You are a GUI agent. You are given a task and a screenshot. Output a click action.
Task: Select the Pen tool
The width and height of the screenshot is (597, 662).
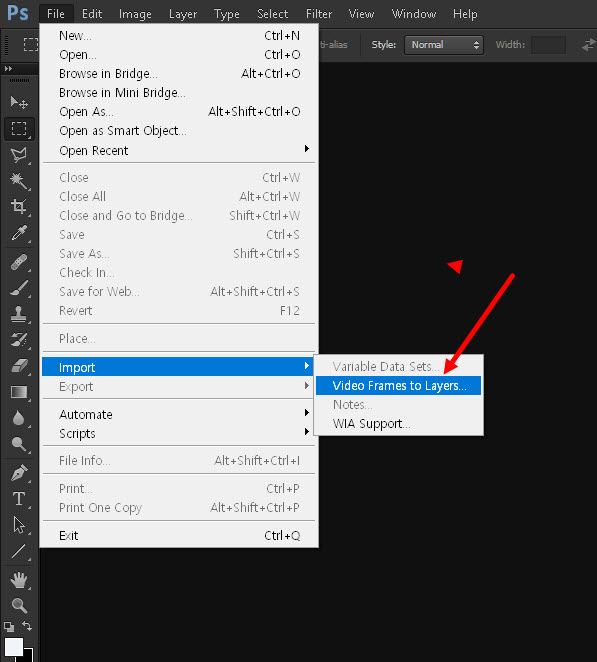19,473
